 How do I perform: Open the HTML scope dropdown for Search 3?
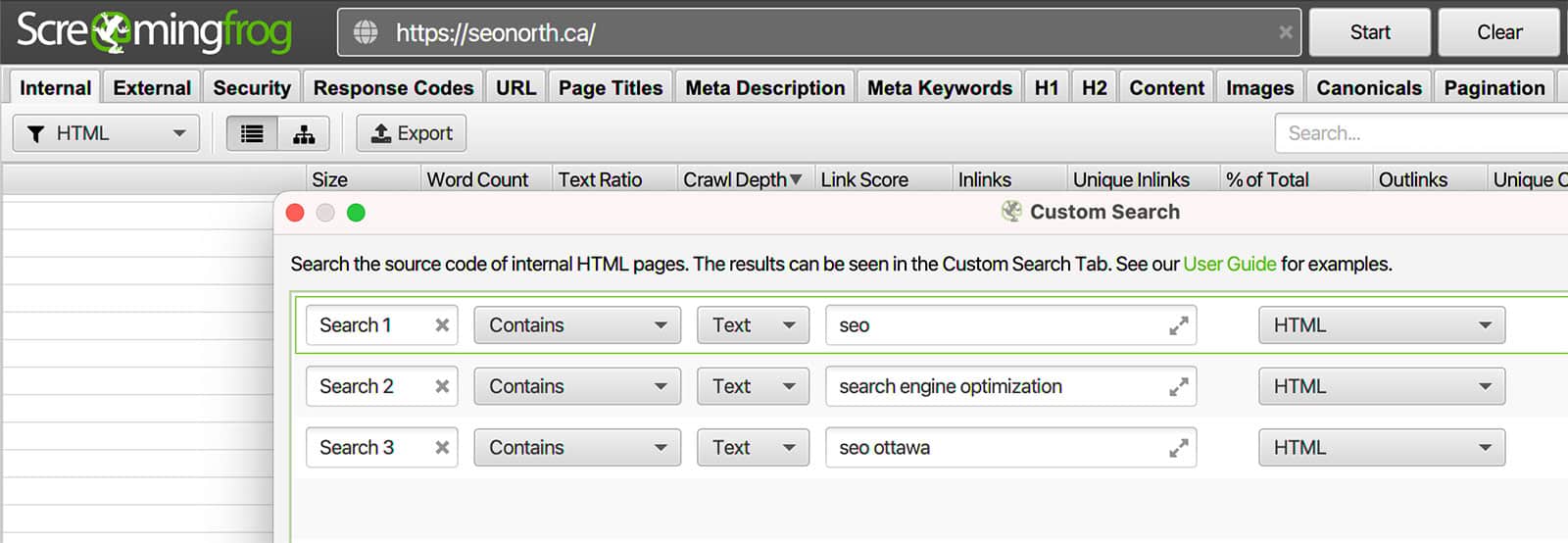tap(1382, 447)
